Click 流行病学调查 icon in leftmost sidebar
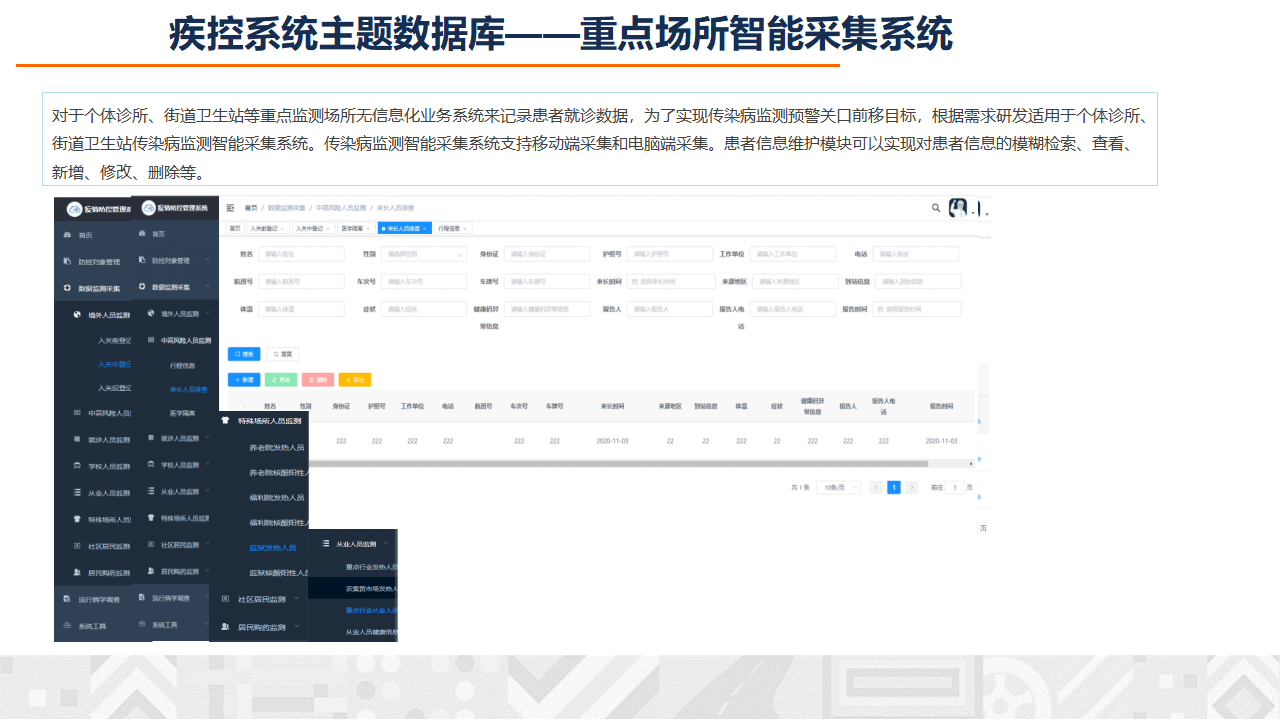 (x=67, y=599)
